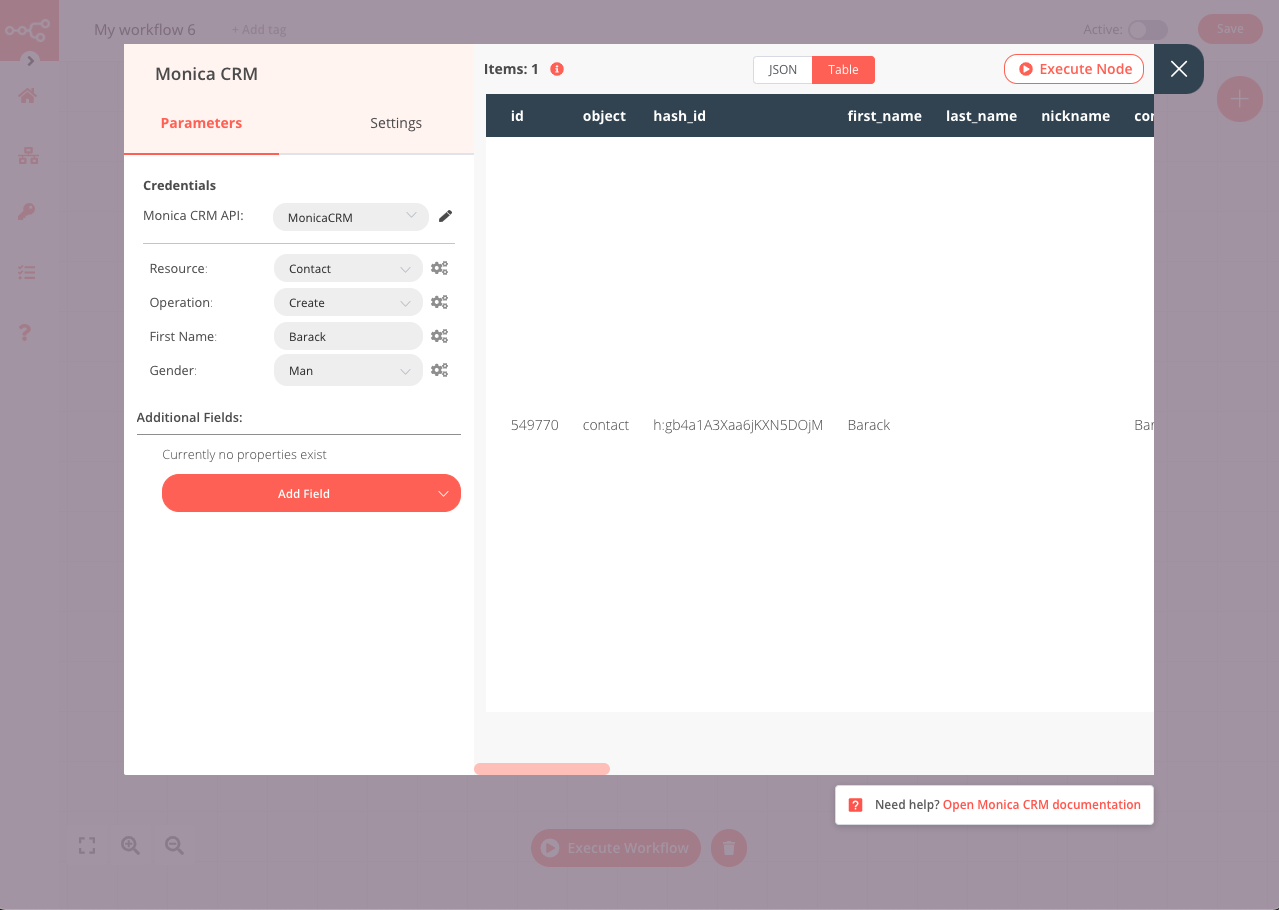Edit the MonicaCRM credential with the pencil icon
The width and height of the screenshot is (1279, 910).
click(445, 215)
